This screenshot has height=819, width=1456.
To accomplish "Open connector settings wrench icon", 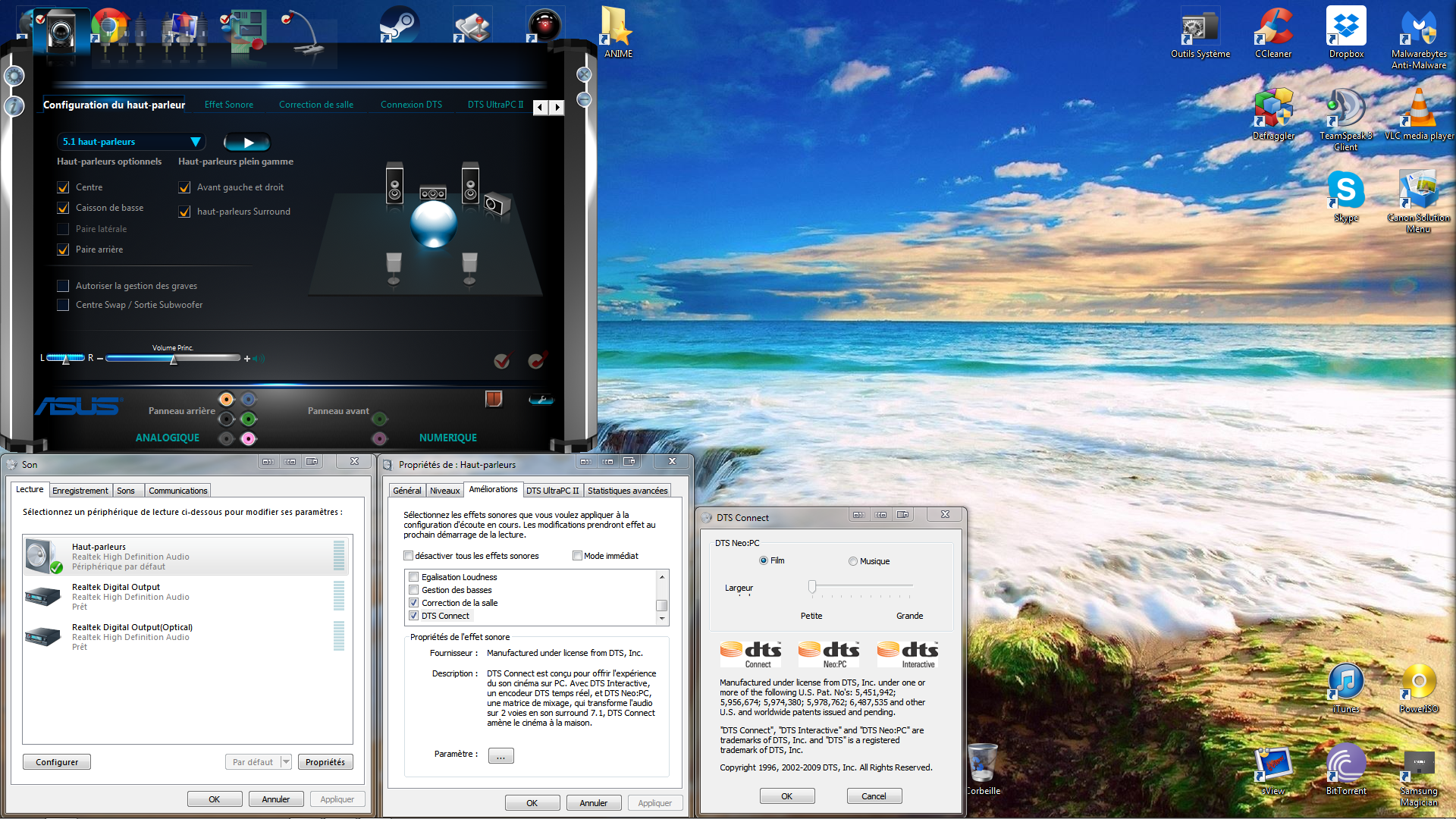I will coord(541,399).
